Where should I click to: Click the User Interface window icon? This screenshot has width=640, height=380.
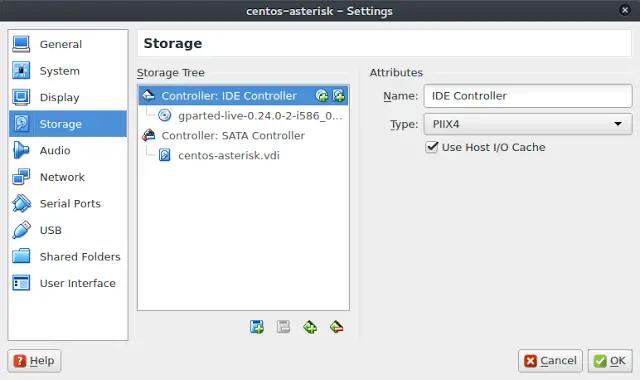click(x=21, y=283)
